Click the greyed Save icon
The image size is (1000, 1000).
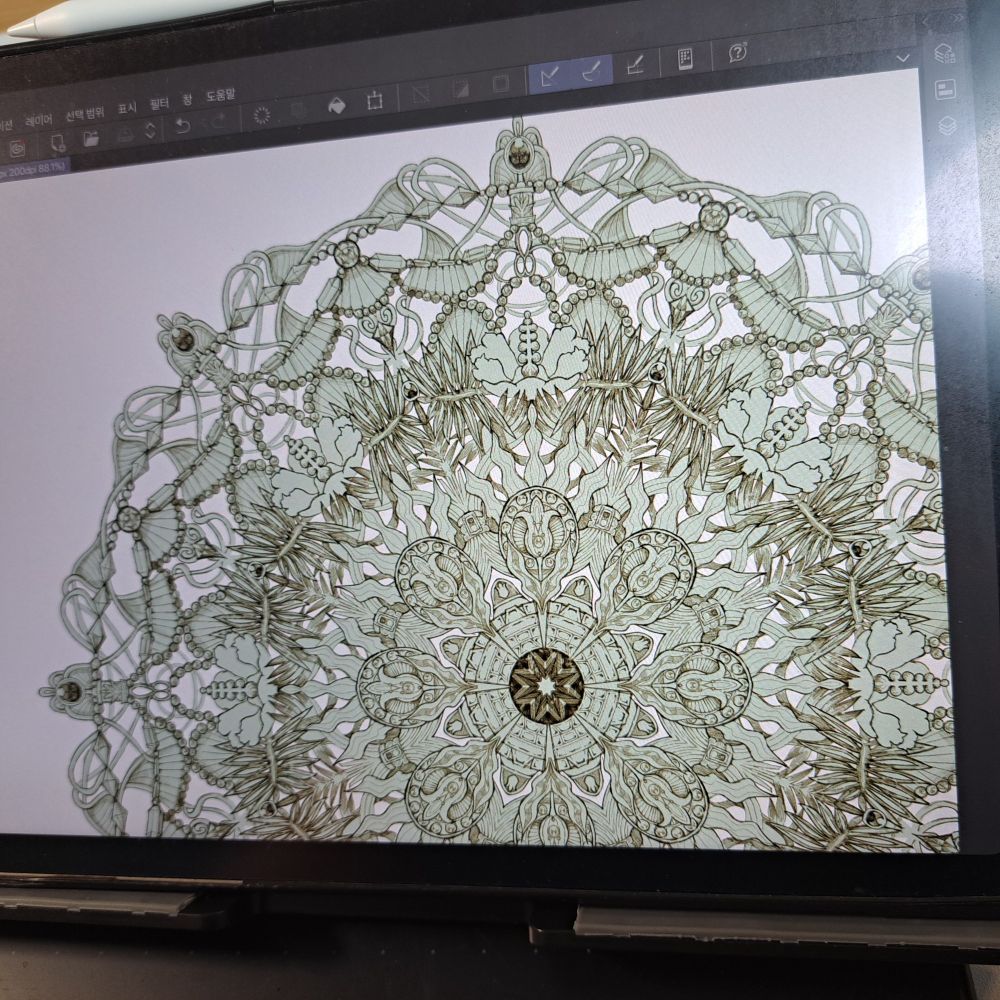point(125,134)
